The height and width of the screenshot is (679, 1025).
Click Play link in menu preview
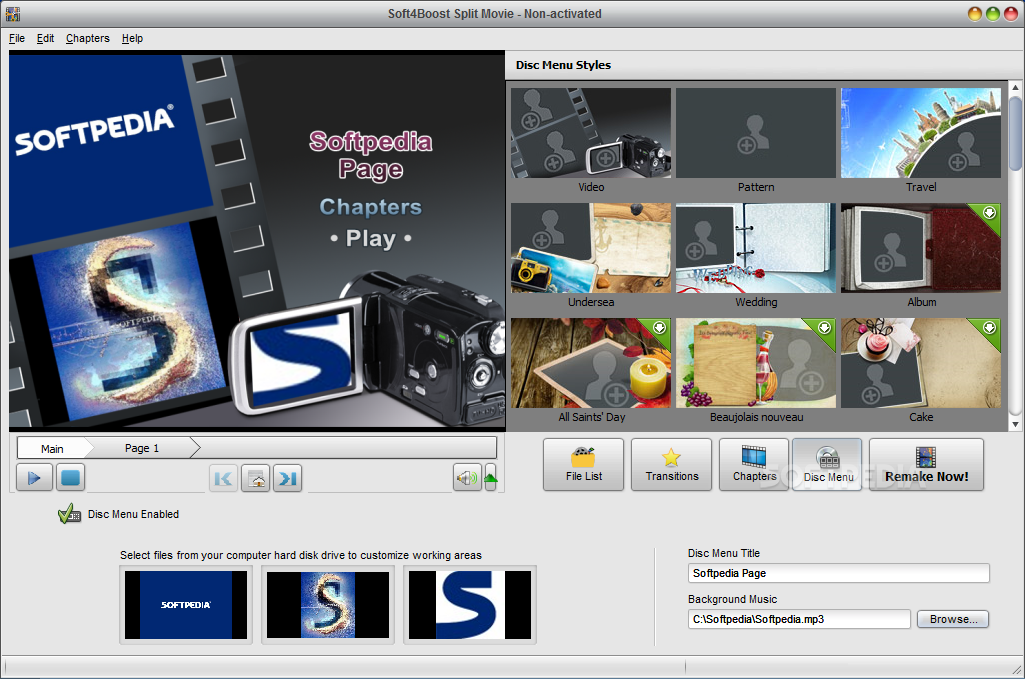(371, 239)
